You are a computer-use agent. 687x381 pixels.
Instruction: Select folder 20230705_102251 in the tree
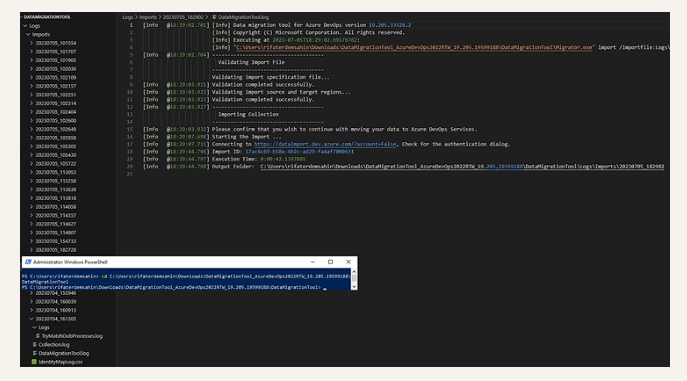click(56, 95)
